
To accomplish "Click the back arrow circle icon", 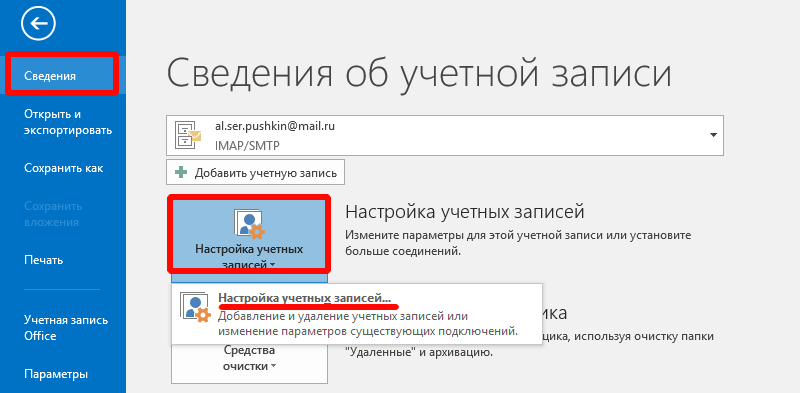I will [38, 23].
